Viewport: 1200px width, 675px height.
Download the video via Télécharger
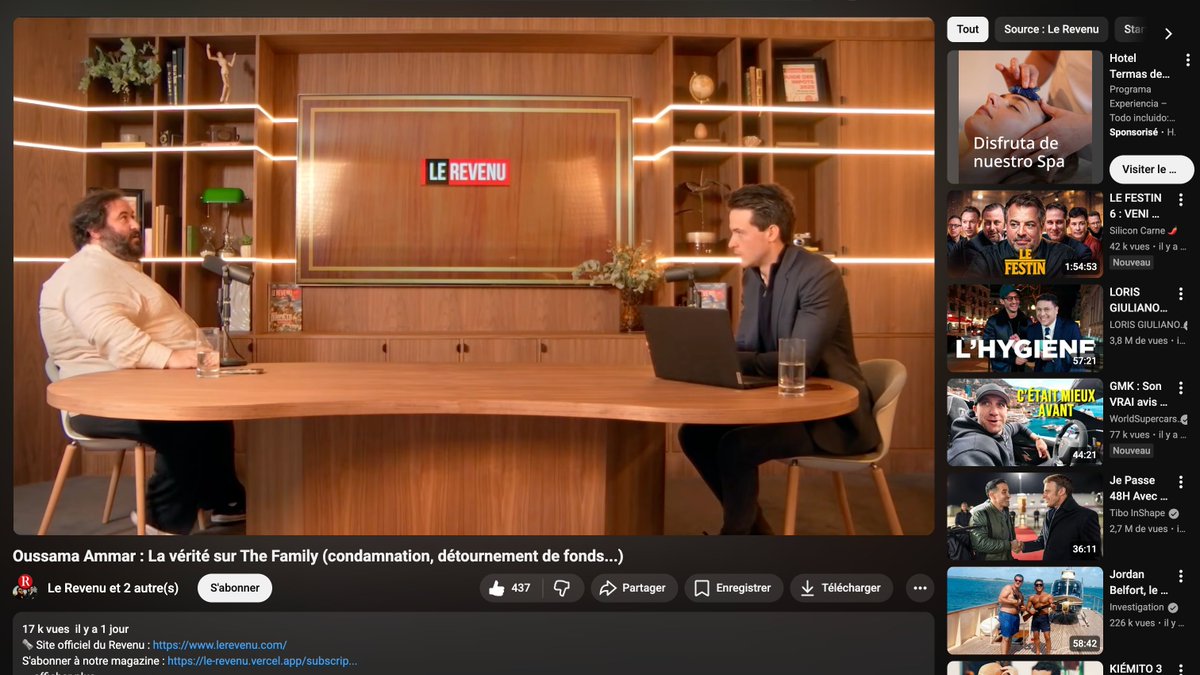tap(841, 588)
